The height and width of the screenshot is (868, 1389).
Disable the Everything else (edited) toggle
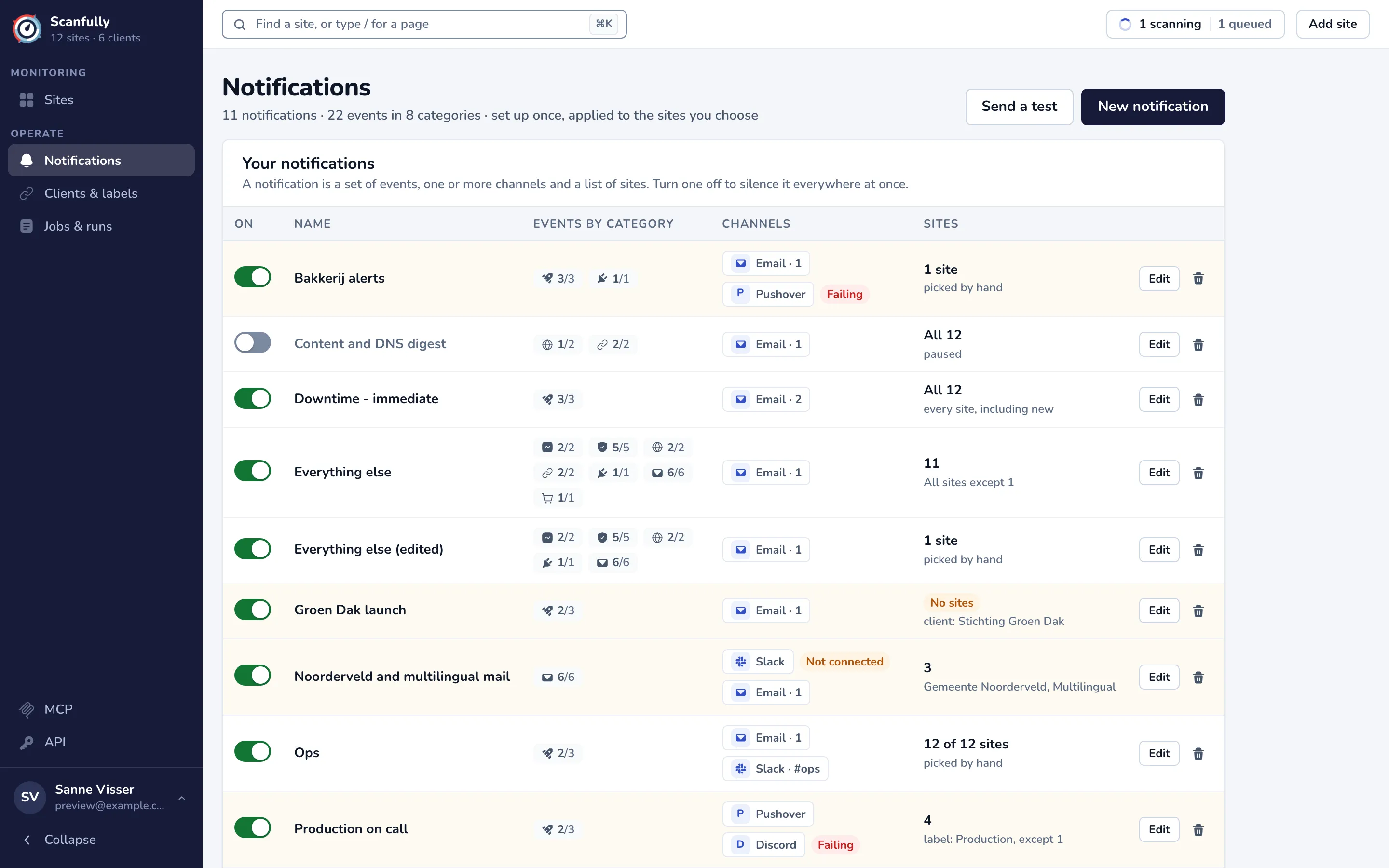253,548
